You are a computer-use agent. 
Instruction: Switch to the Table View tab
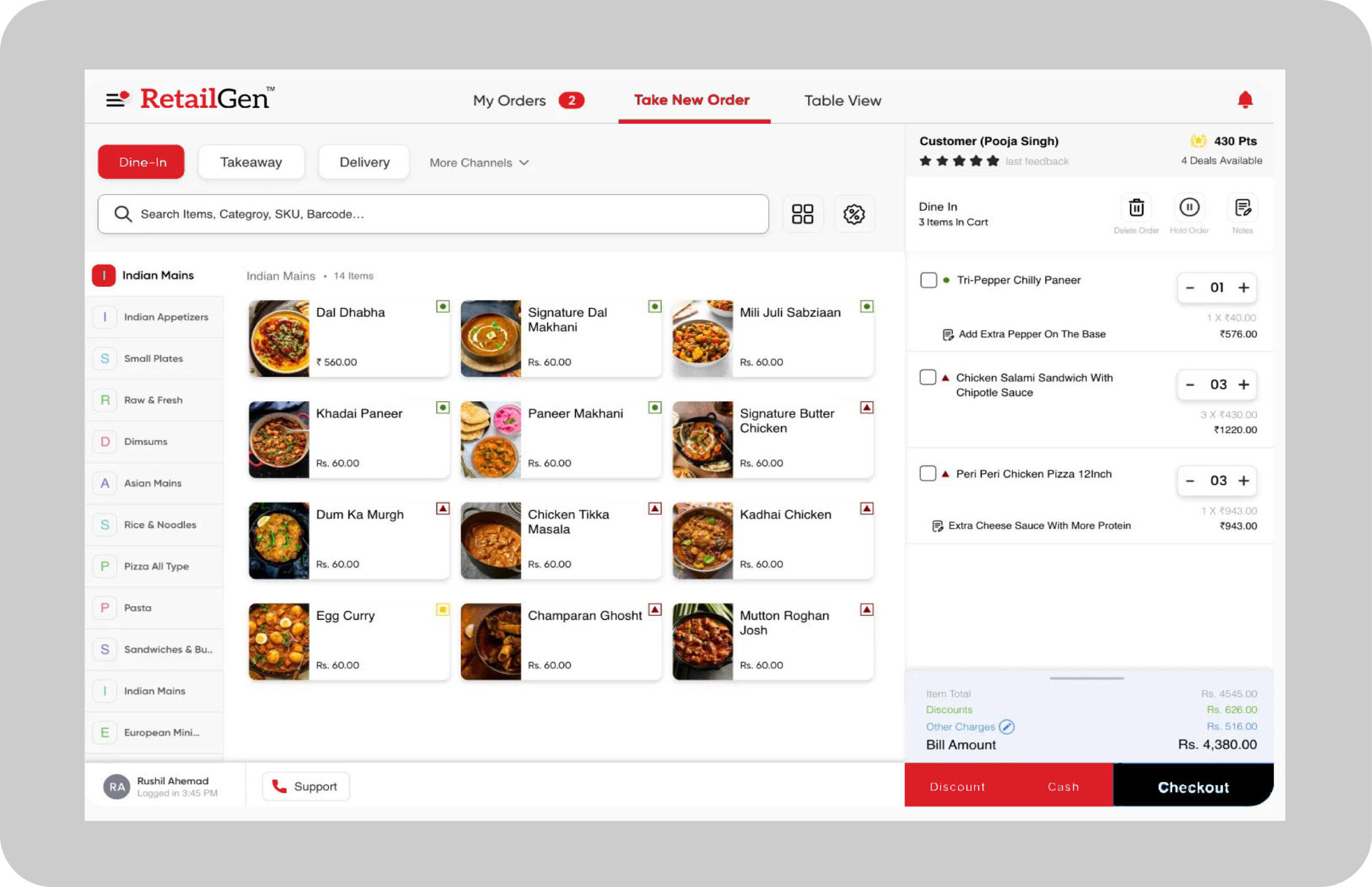[842, 101]
